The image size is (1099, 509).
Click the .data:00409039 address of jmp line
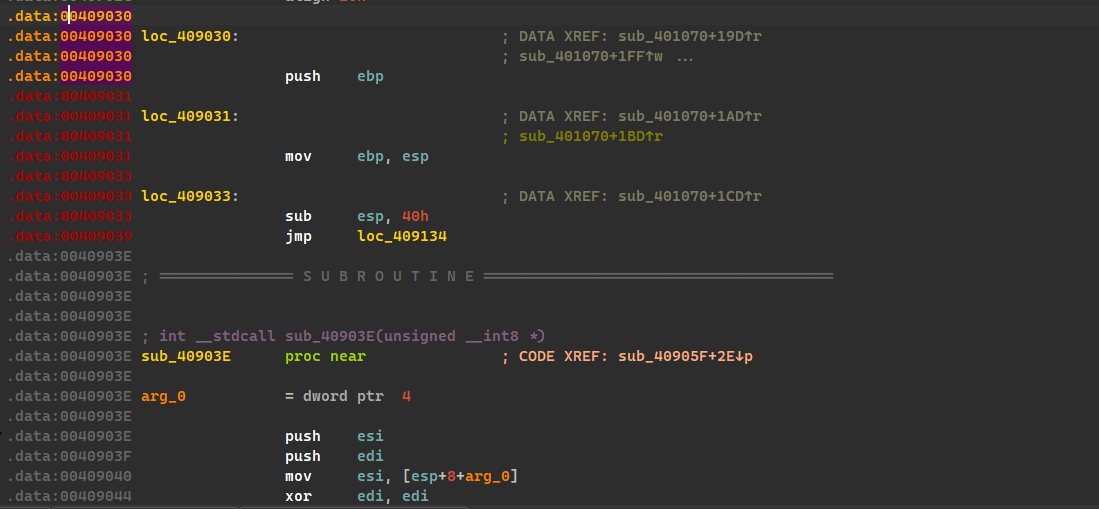pyautogui.click(x=69, y=236)
